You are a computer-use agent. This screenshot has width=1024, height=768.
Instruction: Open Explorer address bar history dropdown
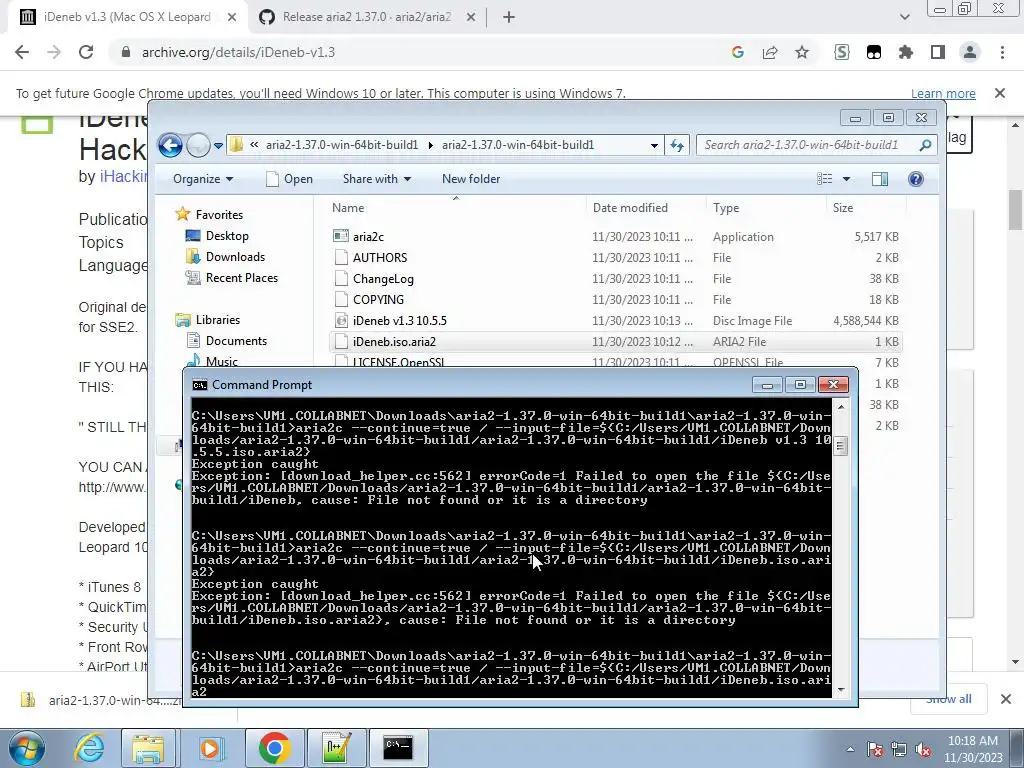tap(654, 146)
